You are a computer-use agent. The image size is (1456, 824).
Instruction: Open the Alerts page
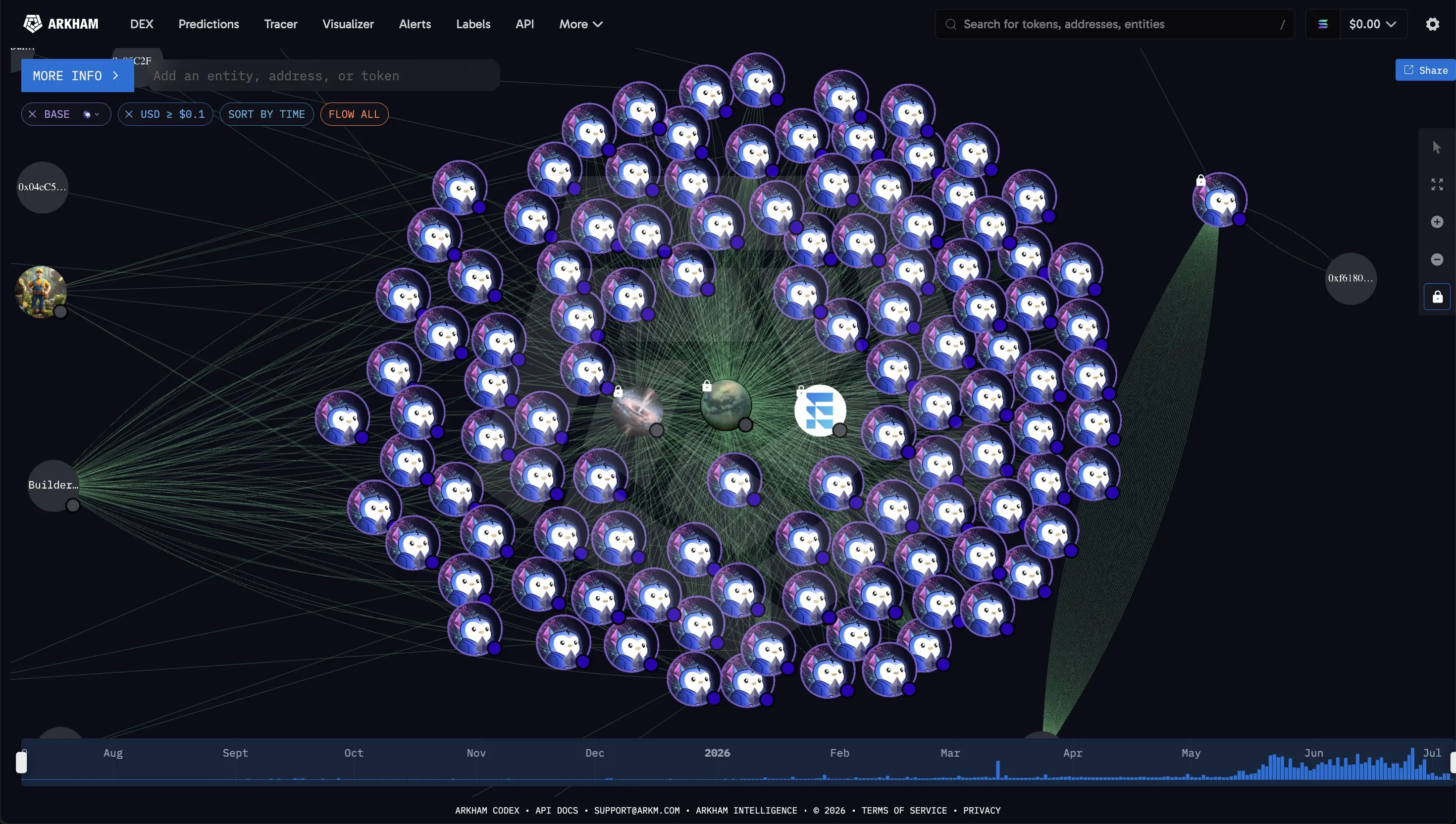pos(415,24)
